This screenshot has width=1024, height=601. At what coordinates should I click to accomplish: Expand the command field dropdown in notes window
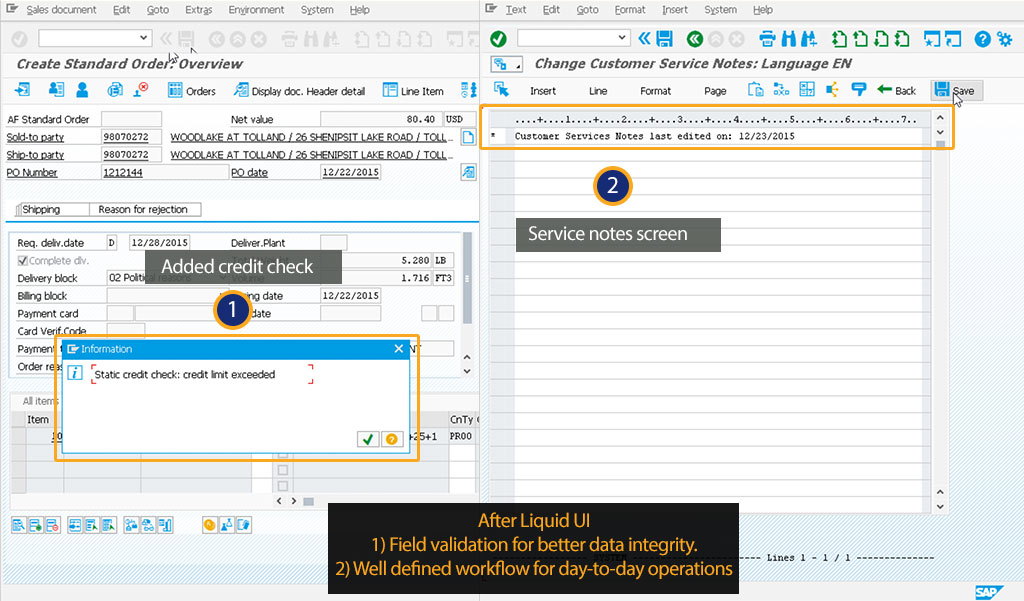coord(623,39)
